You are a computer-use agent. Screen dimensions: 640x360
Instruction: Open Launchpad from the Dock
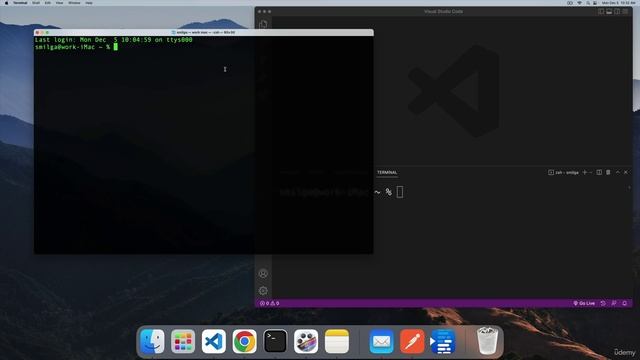(x=183, y=341)
